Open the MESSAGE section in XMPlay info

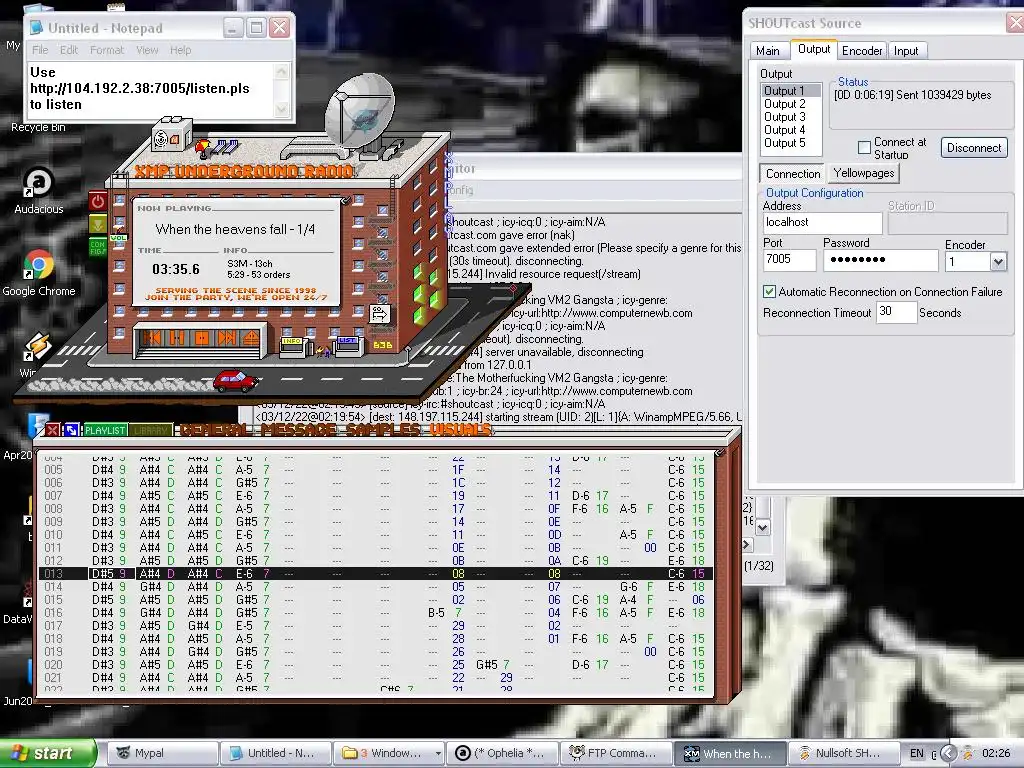point(298,430)
